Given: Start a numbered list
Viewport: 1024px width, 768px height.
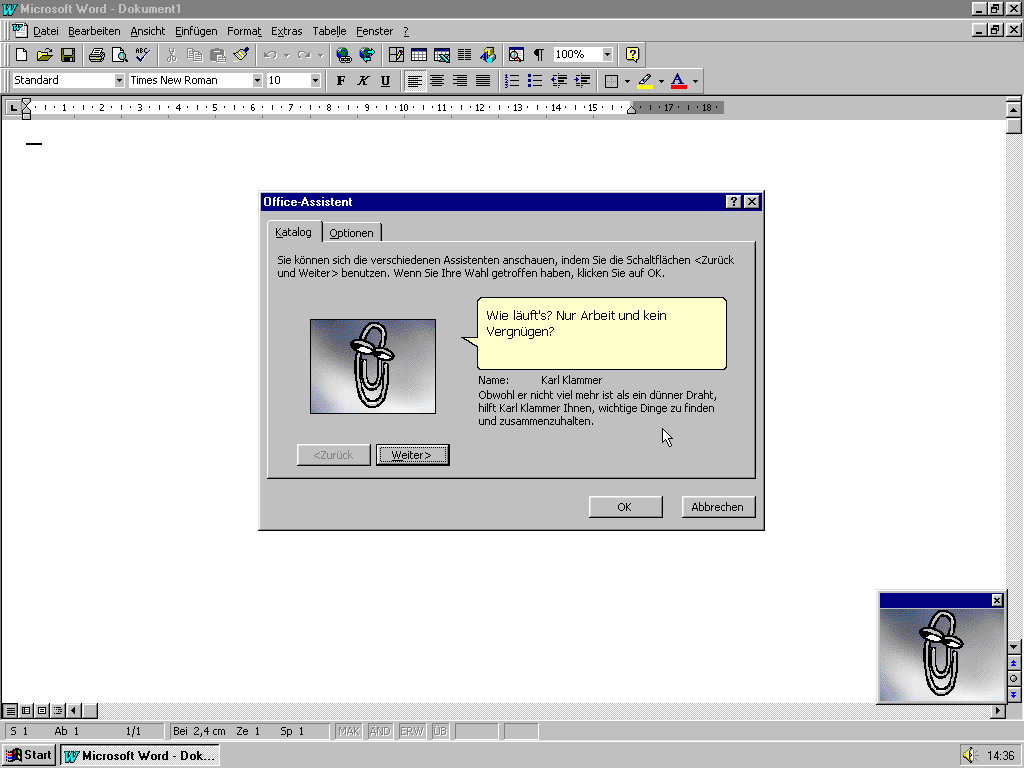Looking at the screenshot, I should (x=512, y=80).
